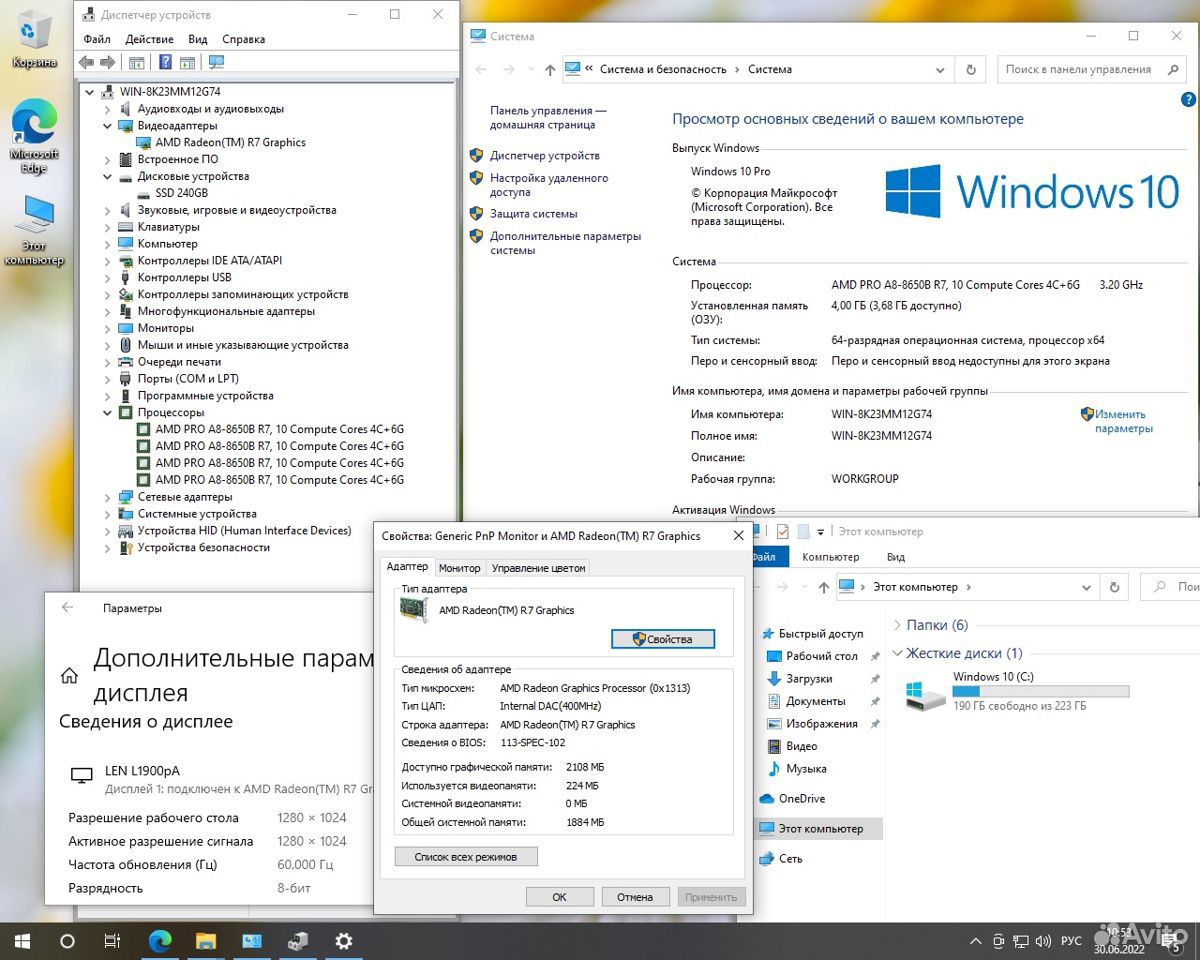Select OneDrive in Explorer navigation pane

click(x=801, y=798)
